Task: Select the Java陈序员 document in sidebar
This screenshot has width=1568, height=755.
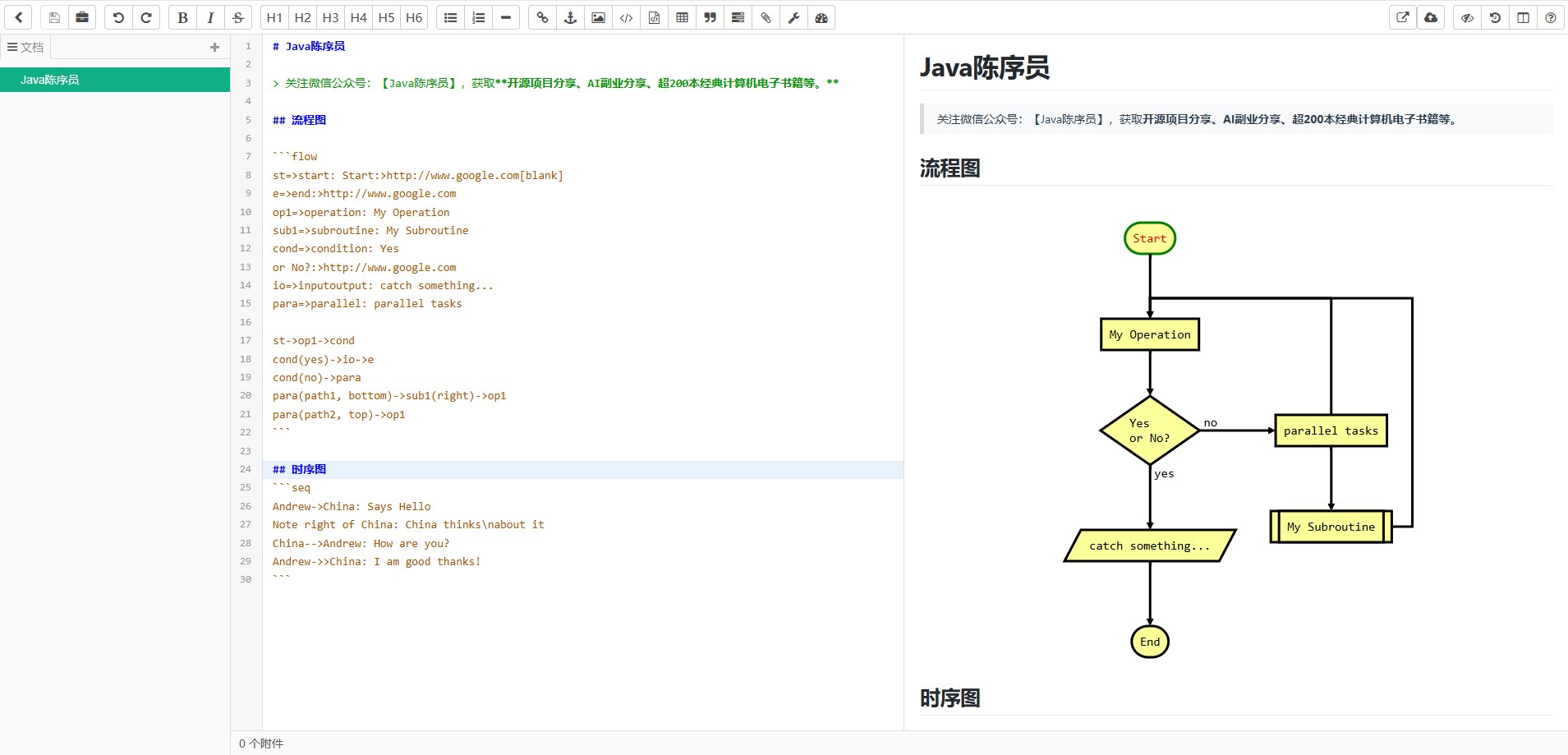Action: coord(50,80)
